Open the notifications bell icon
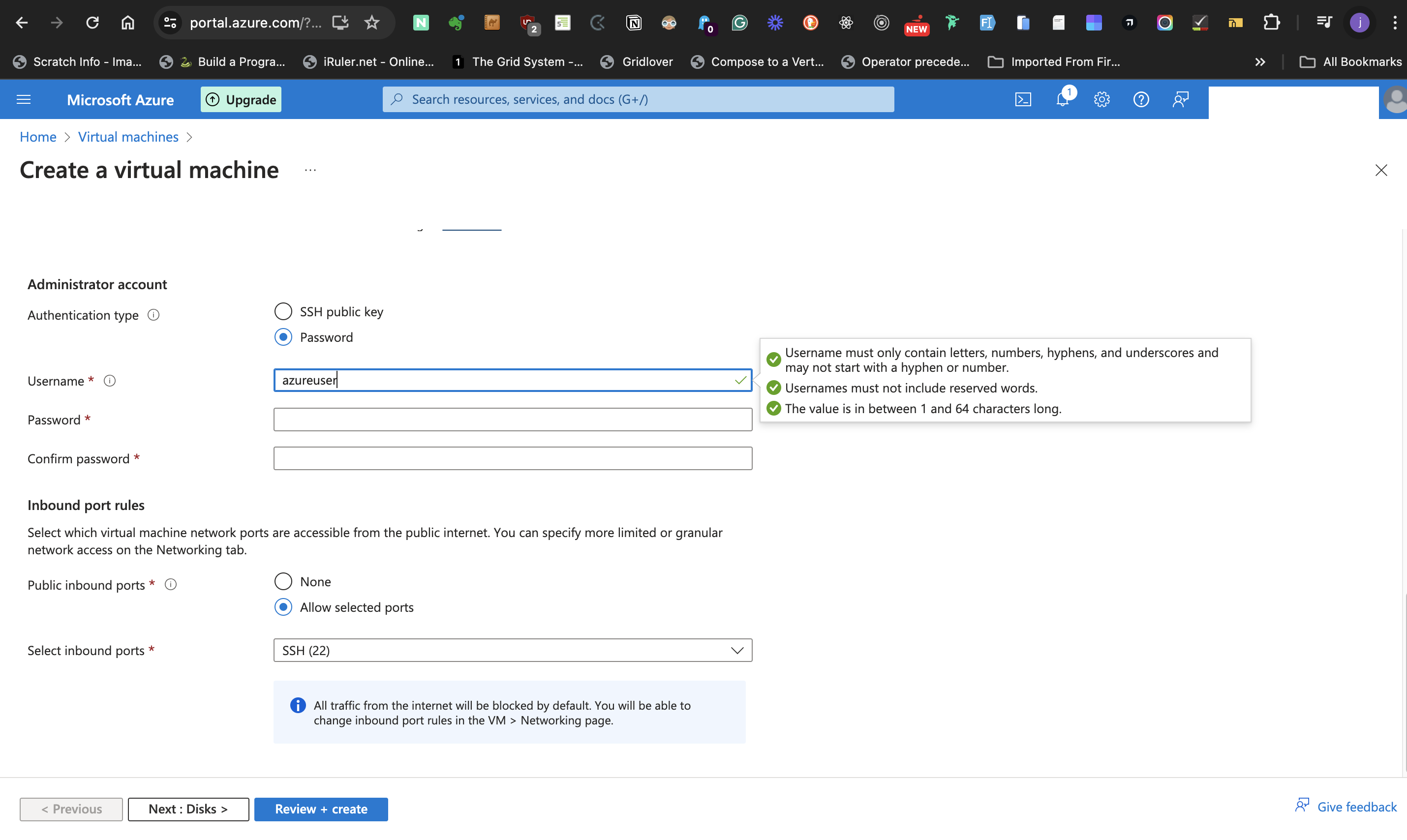The width and height of the screenshot is (1407, 840). [1062, 100]
